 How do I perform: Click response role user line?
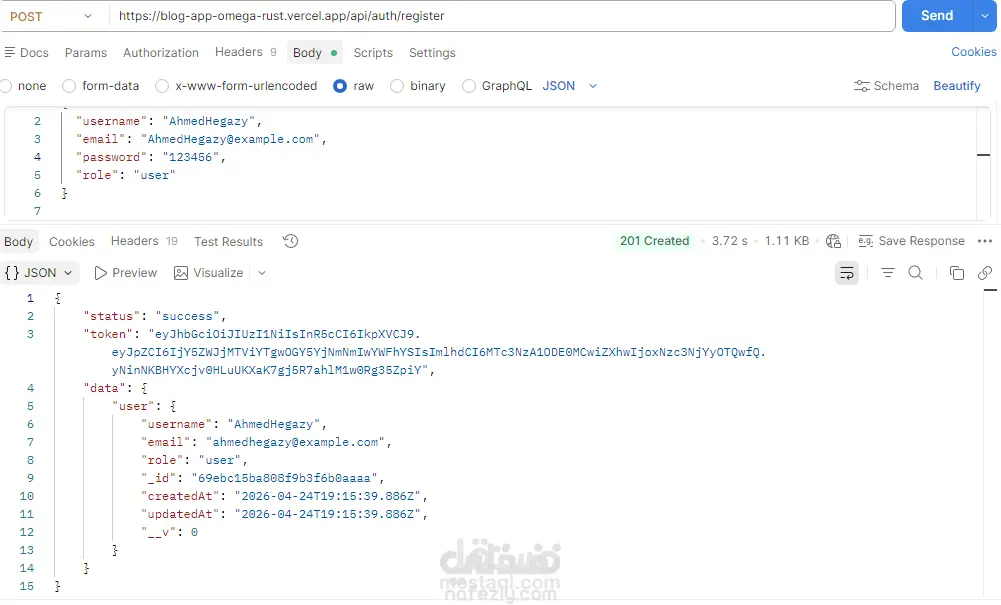point(194,460)
